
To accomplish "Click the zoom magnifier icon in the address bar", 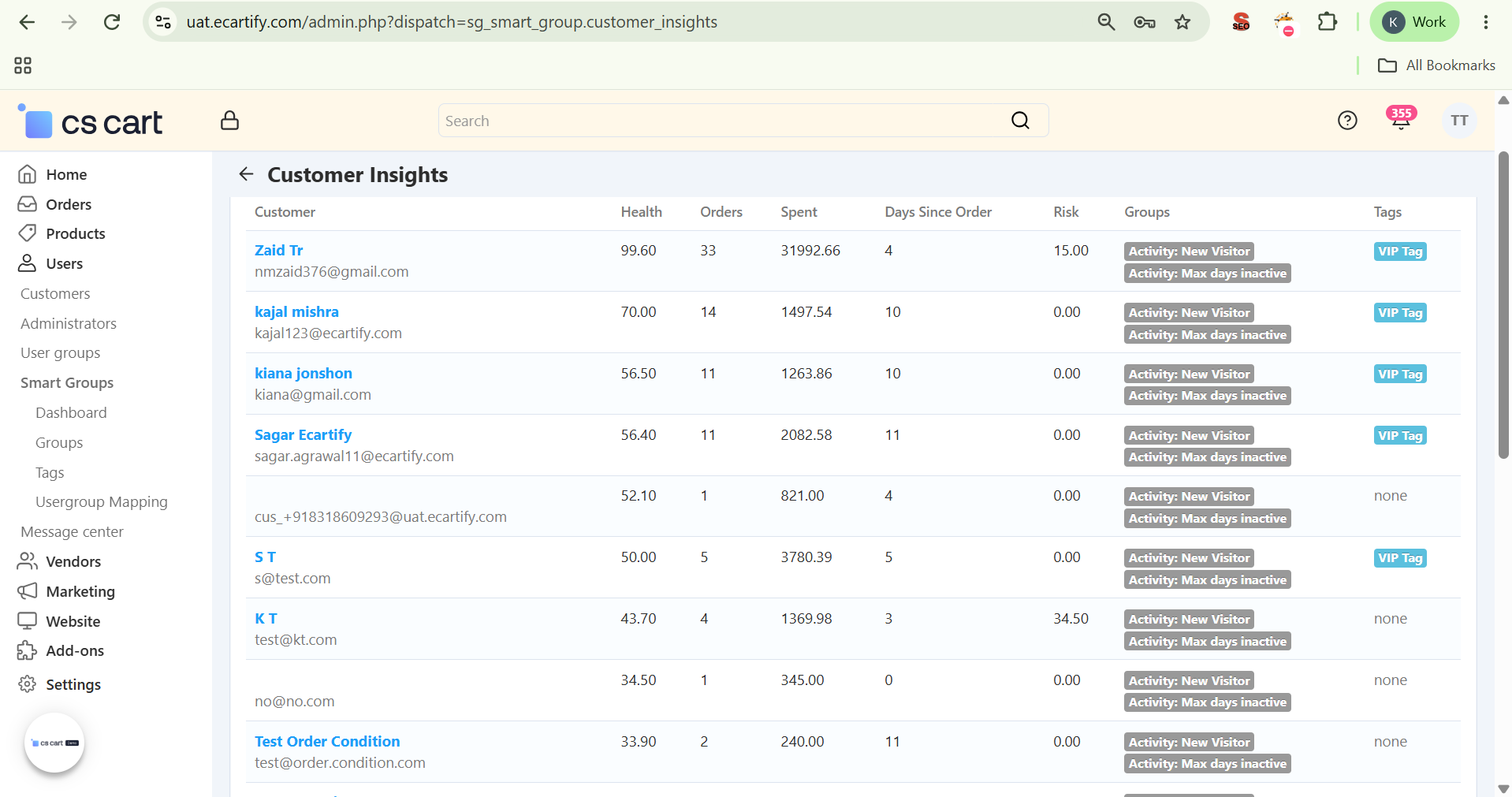I will point(1106,22).
